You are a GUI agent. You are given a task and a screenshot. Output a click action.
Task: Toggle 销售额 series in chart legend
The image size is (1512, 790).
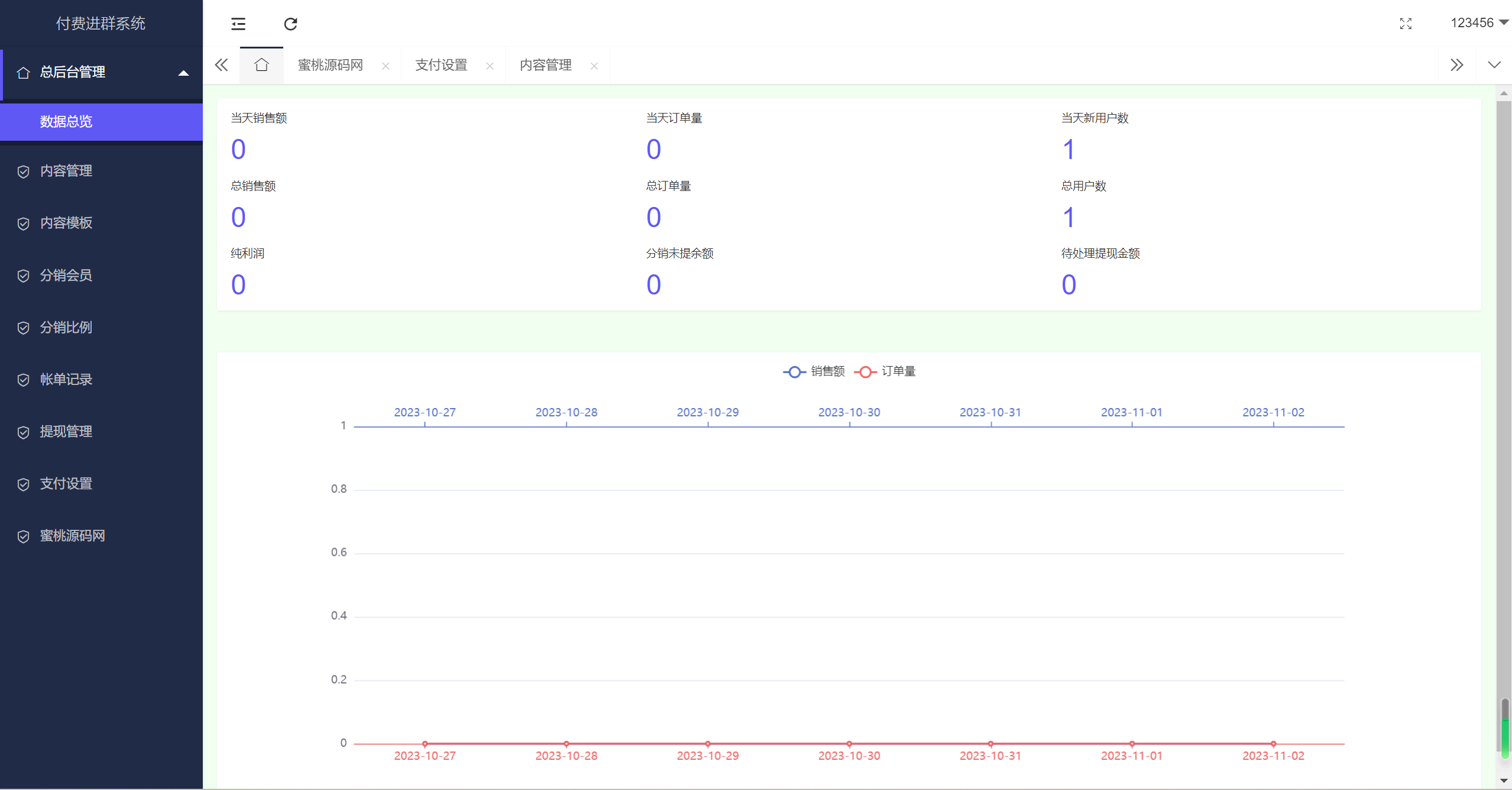pyautogui.click(x=814, y=371)
